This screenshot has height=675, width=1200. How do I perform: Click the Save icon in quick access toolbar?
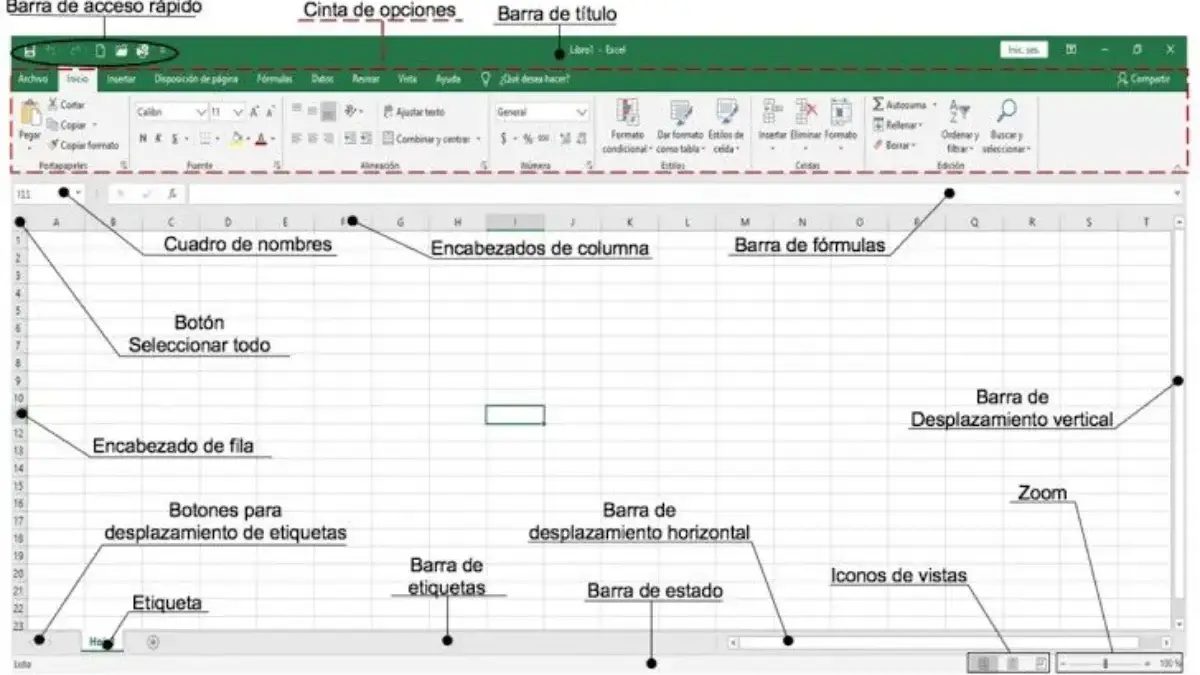(31, 50)
